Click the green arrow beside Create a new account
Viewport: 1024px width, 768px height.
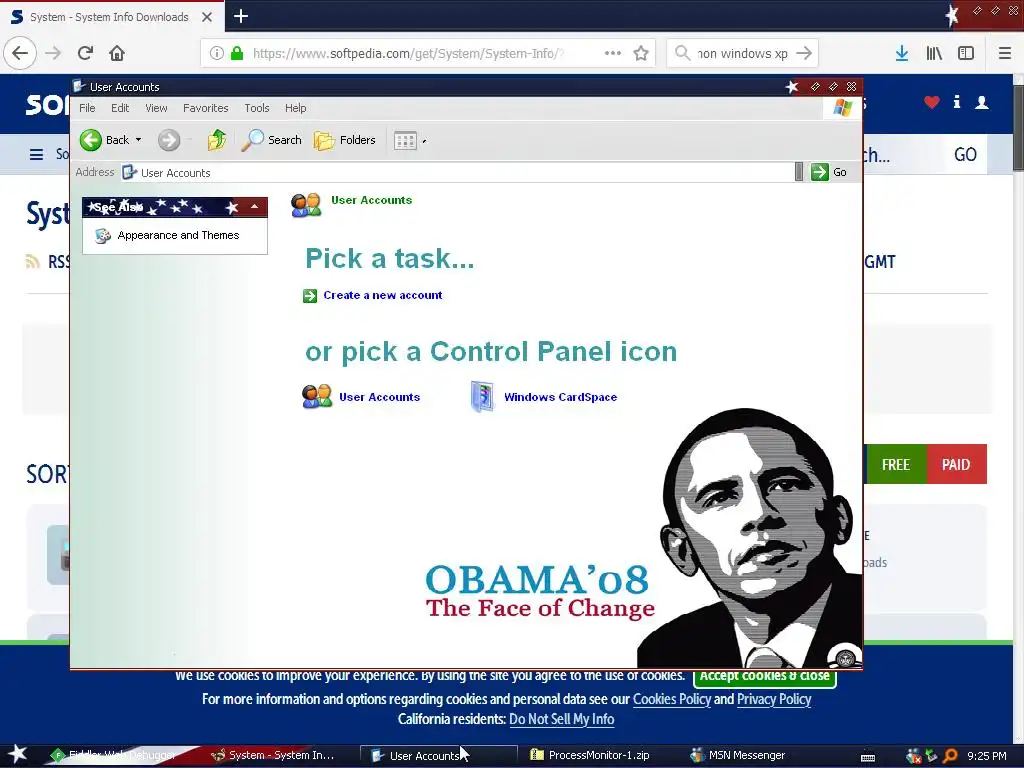(x=310, y=296)
